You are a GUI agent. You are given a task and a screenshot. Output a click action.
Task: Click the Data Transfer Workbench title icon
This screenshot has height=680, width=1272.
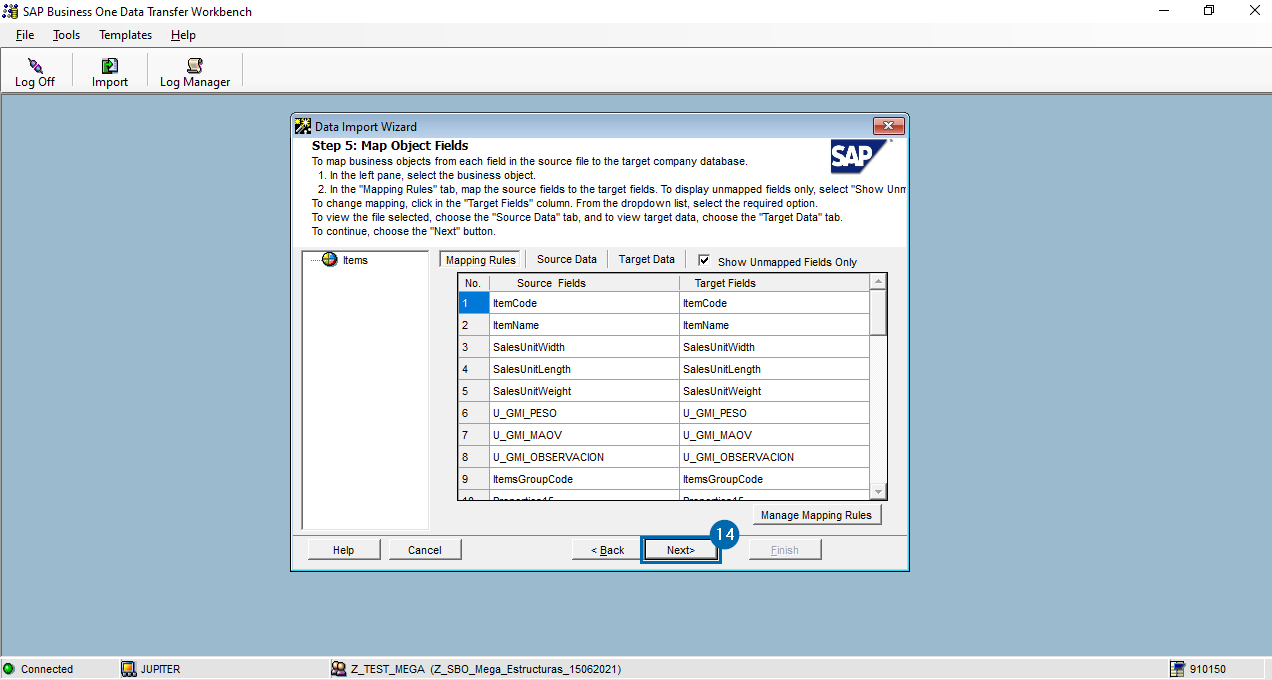tap(11, 11)
